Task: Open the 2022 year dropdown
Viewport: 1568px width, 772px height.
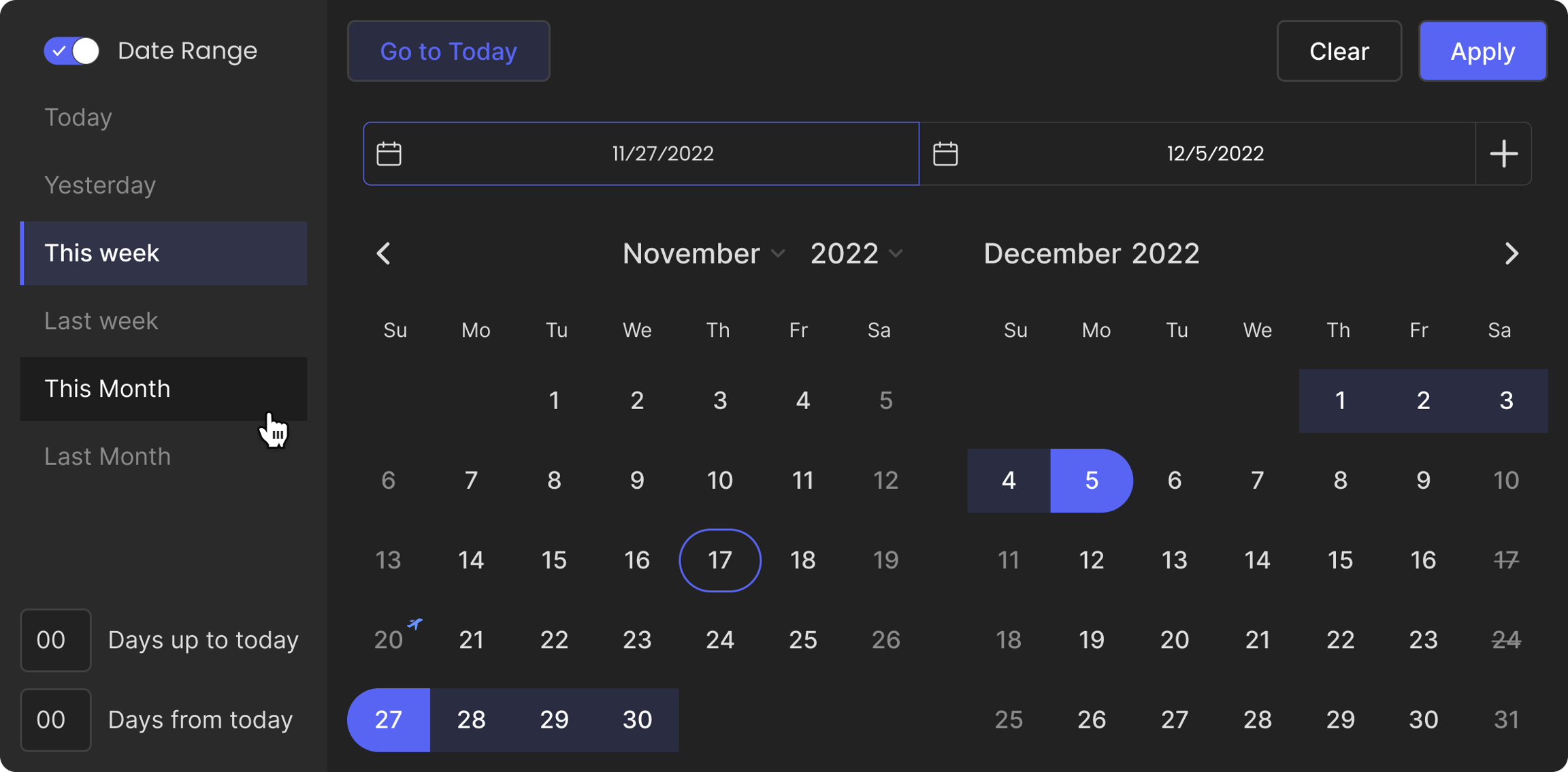Action: click(x=856, y=254)
